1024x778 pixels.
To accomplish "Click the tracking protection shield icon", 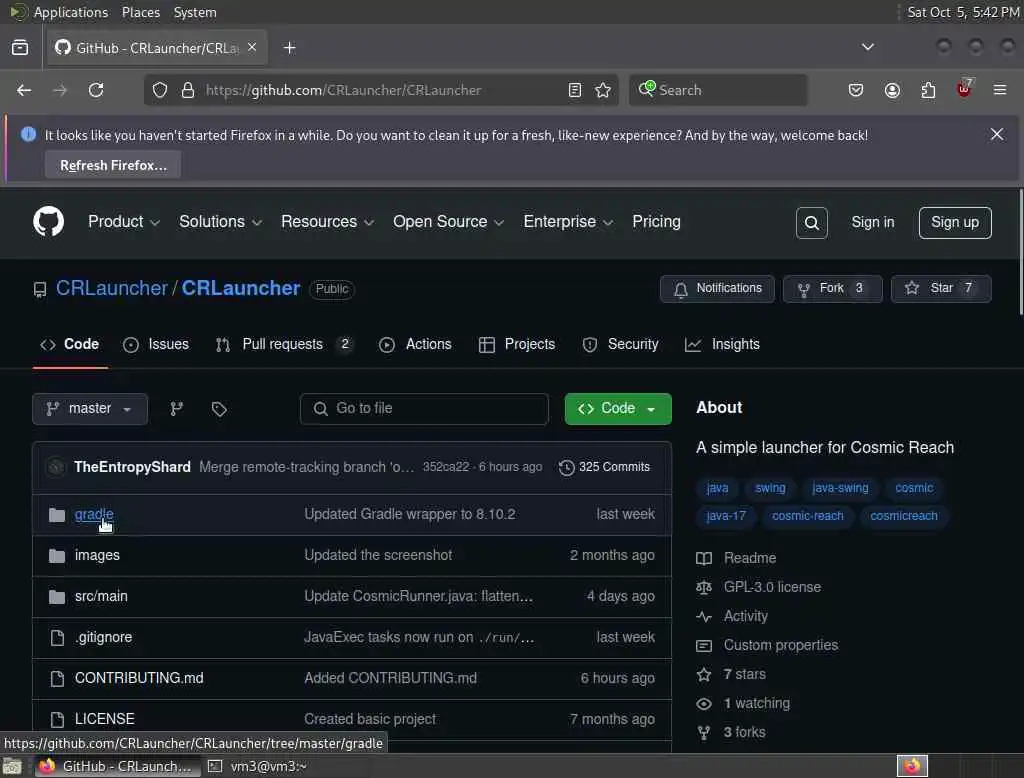I will point(159,90).
